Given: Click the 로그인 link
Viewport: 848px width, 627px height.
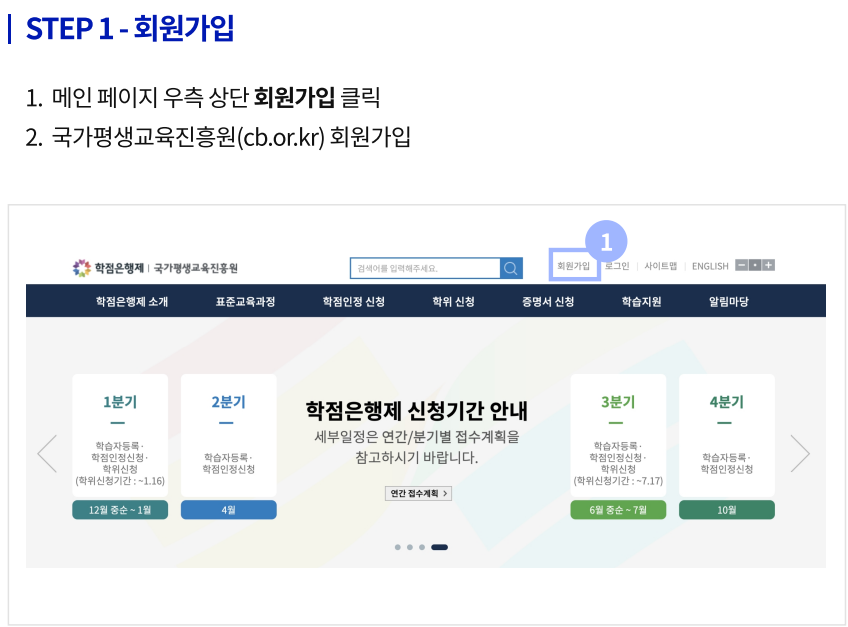Looking at the screenshot, I should tap(617, 266).
